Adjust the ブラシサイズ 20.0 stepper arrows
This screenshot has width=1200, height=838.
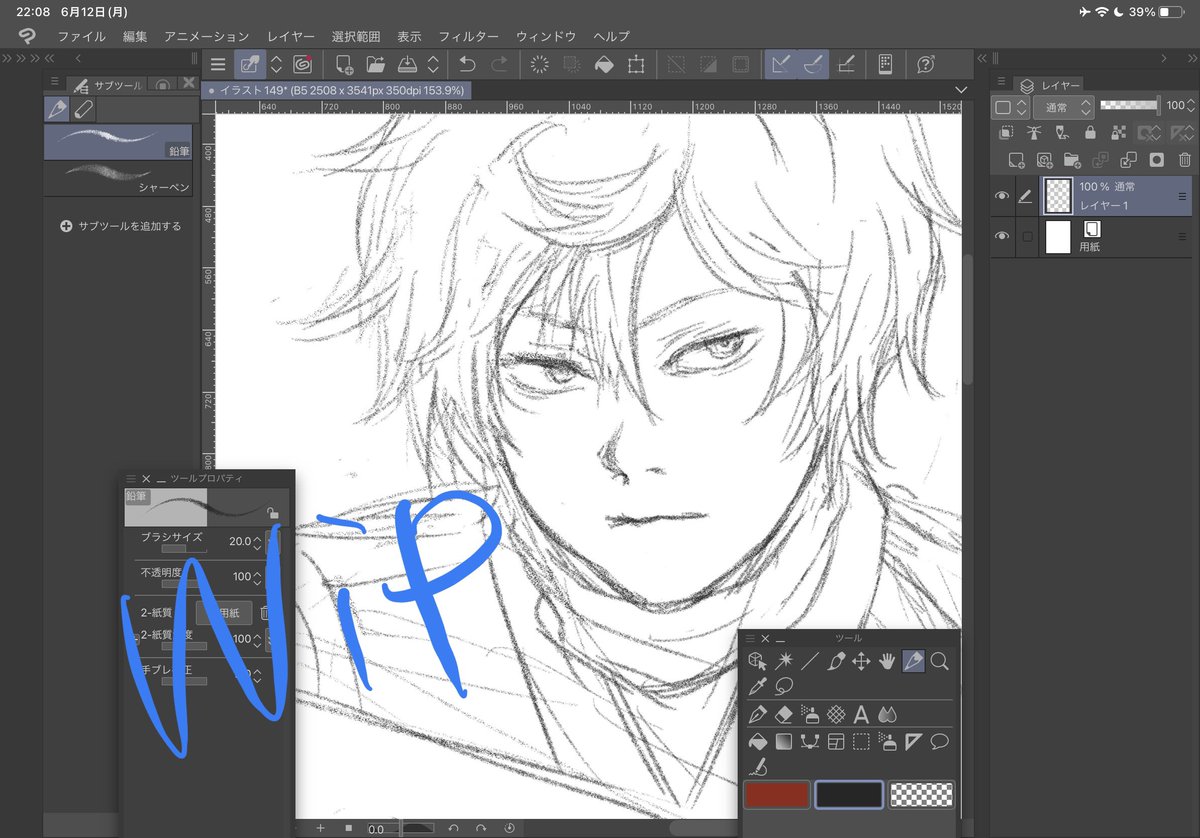pos(258,543)
